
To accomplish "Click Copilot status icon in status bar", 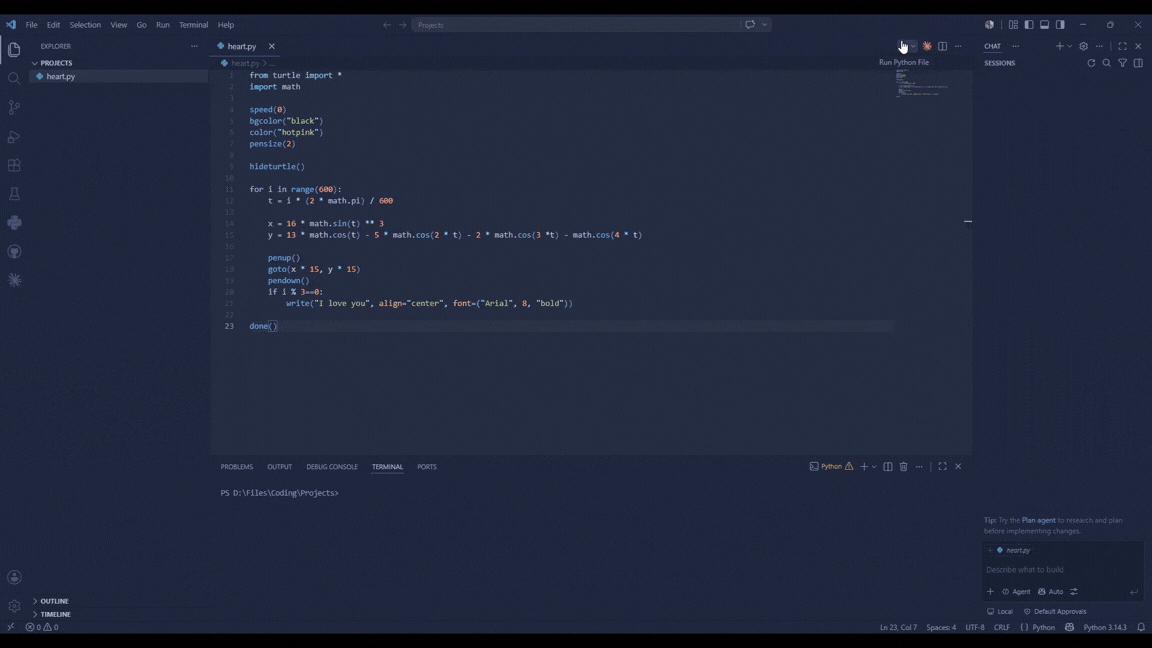I will pos(1070,627).
